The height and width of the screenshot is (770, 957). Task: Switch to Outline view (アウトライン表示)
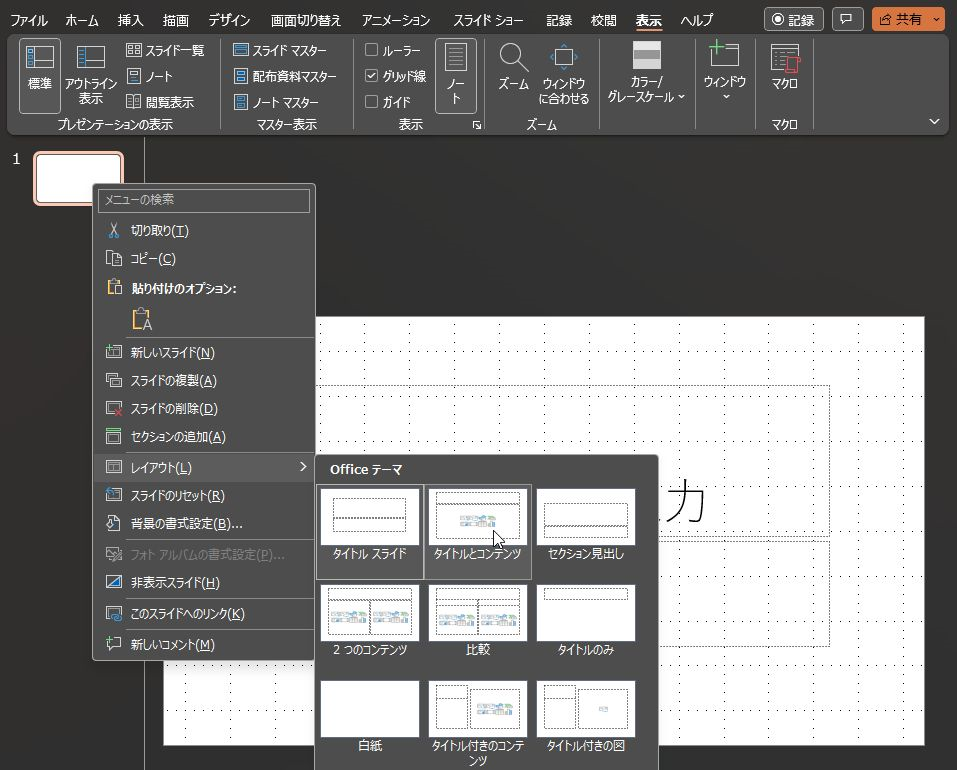click(x=91, y=74)
